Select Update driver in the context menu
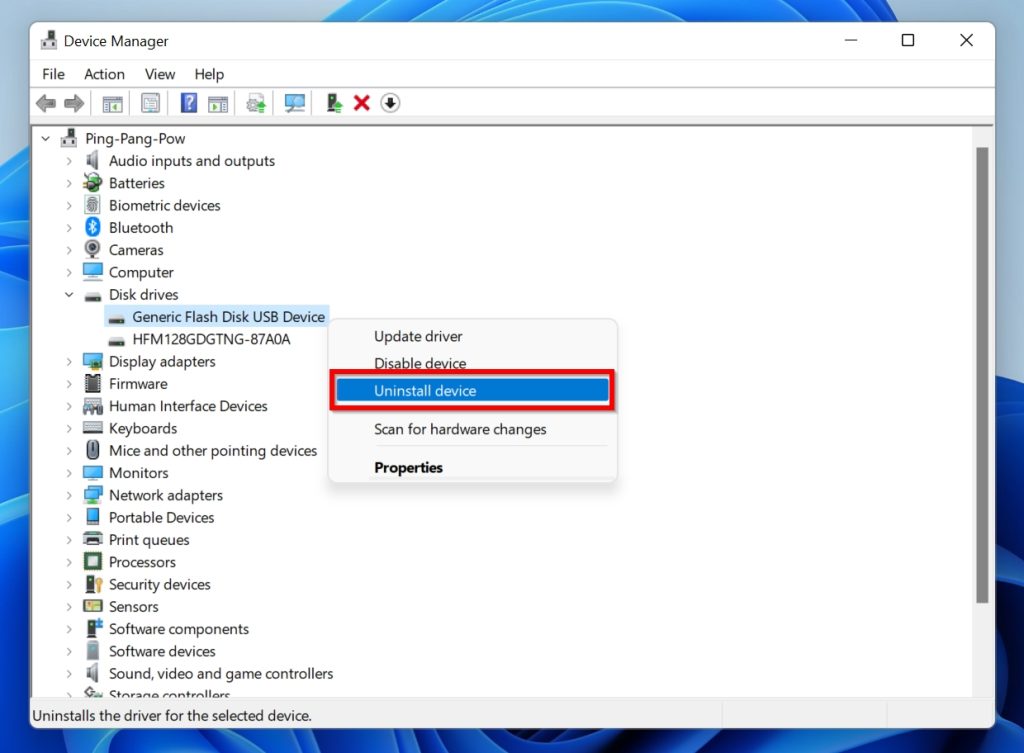This screenshot has width=1024, height=753. [x=419, y=336]
